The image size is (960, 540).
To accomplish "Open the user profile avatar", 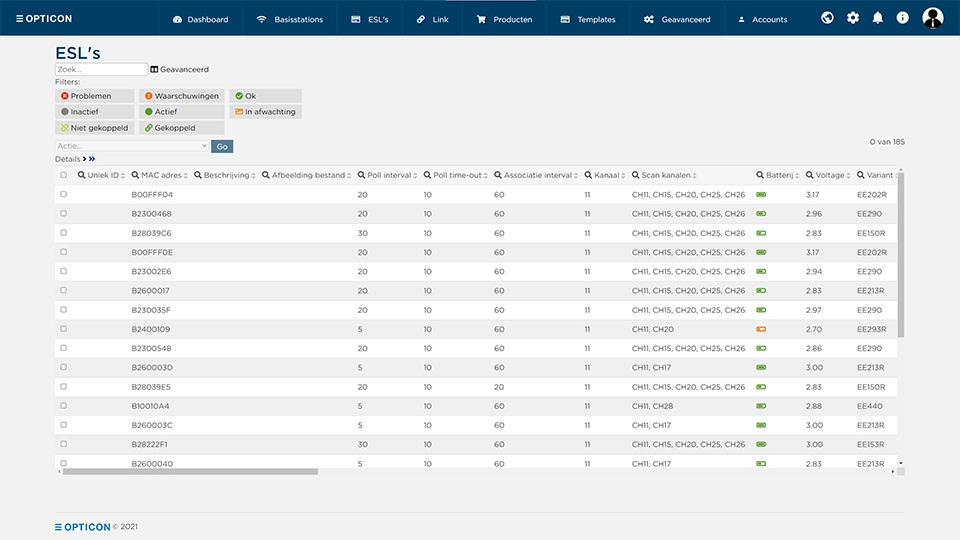I will tap(932, 18).
